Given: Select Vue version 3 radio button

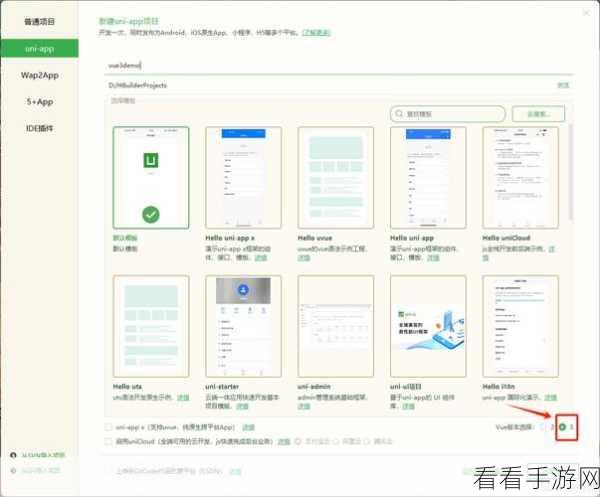Looking at the screenshot, I should coord(562,427).
